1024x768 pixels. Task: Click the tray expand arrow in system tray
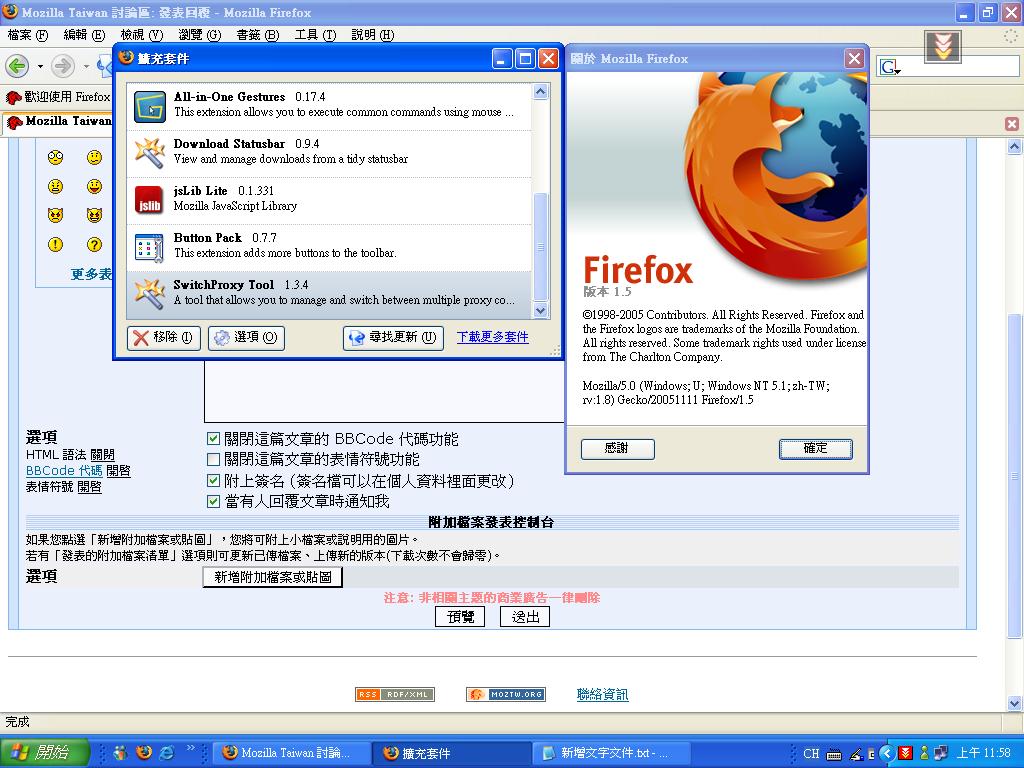point(887,753)
